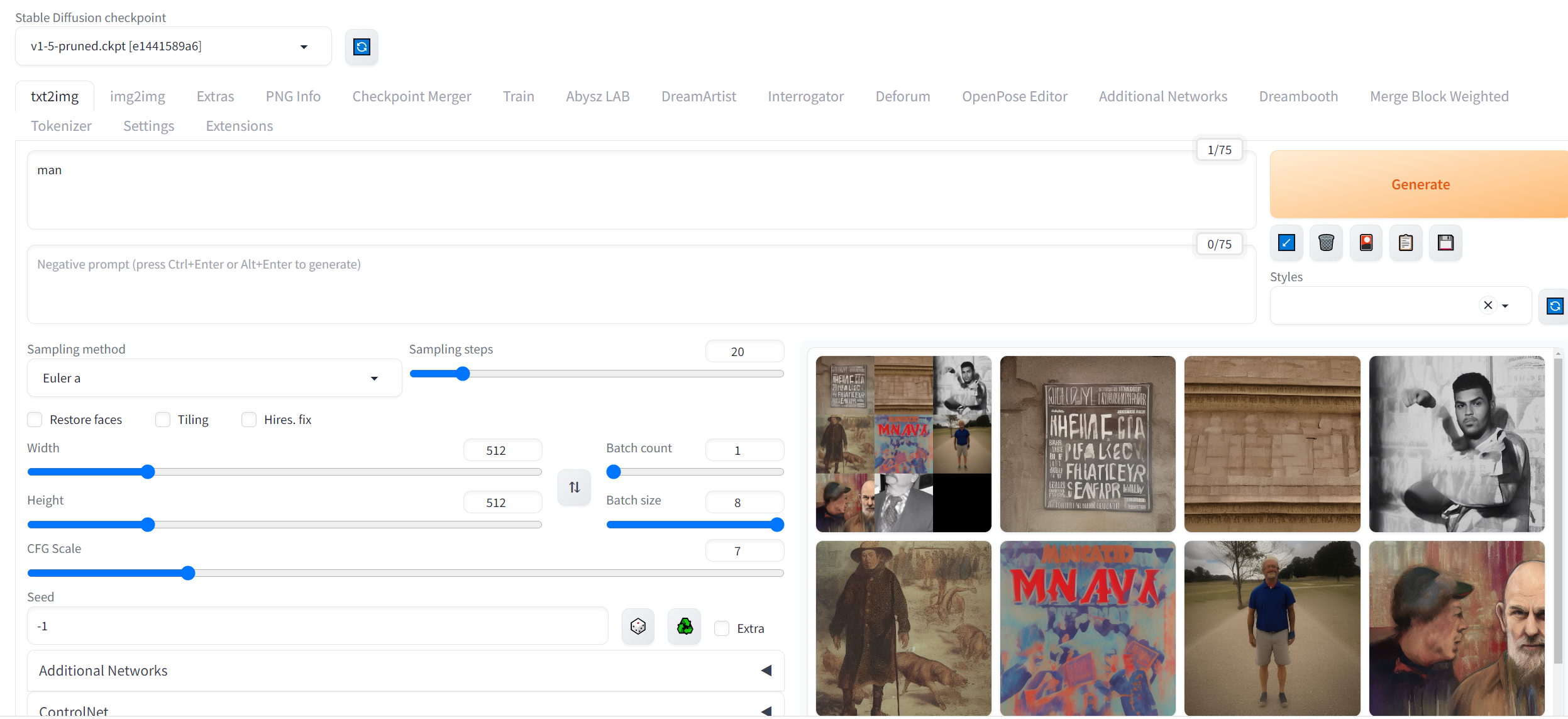1568x719 pixels.
Task: Enable the Tiling checkbox
Action: pyautogui.click(x=163, y=420)
